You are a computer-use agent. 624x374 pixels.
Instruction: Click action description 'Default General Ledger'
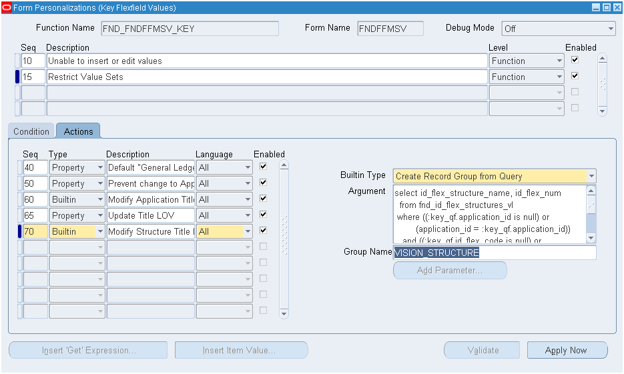point(150,168)
